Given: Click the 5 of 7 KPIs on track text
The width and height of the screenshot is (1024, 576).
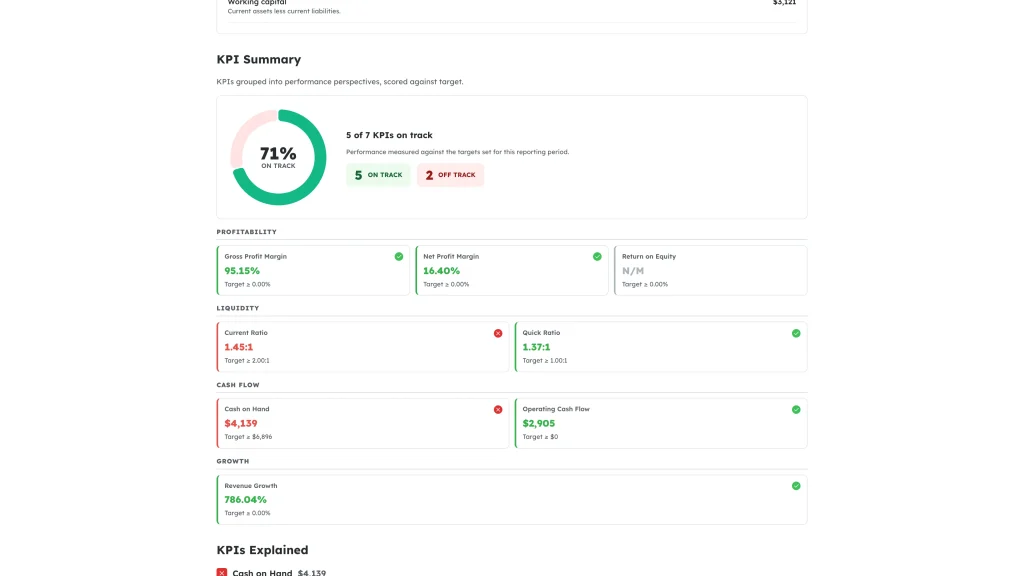Looking at the screenshot, I should click(389, 135).
